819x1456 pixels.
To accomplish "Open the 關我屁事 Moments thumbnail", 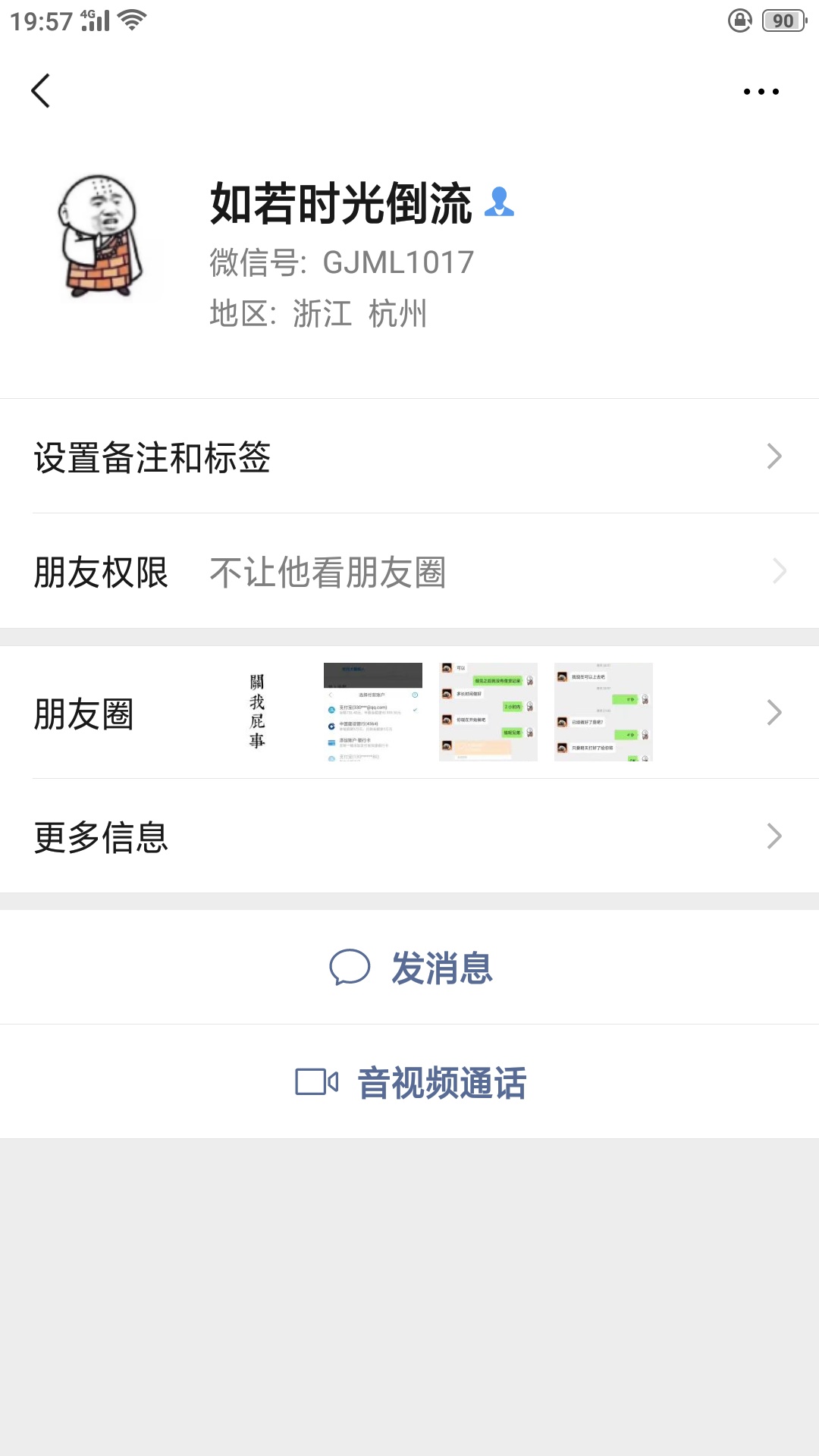I will (x=258, y=712).
